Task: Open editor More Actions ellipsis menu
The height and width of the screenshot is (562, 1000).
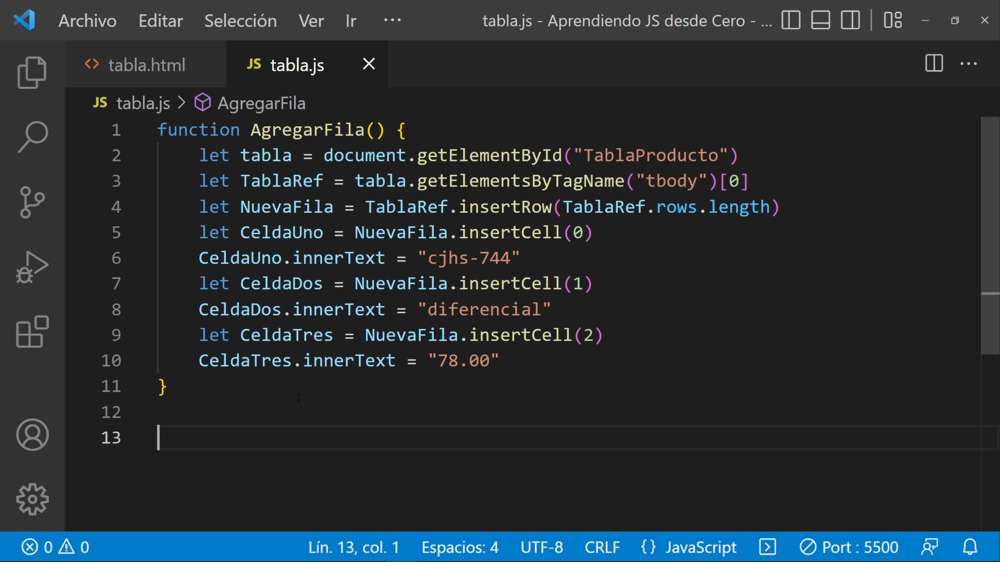Action: click(x=969, y=64)
